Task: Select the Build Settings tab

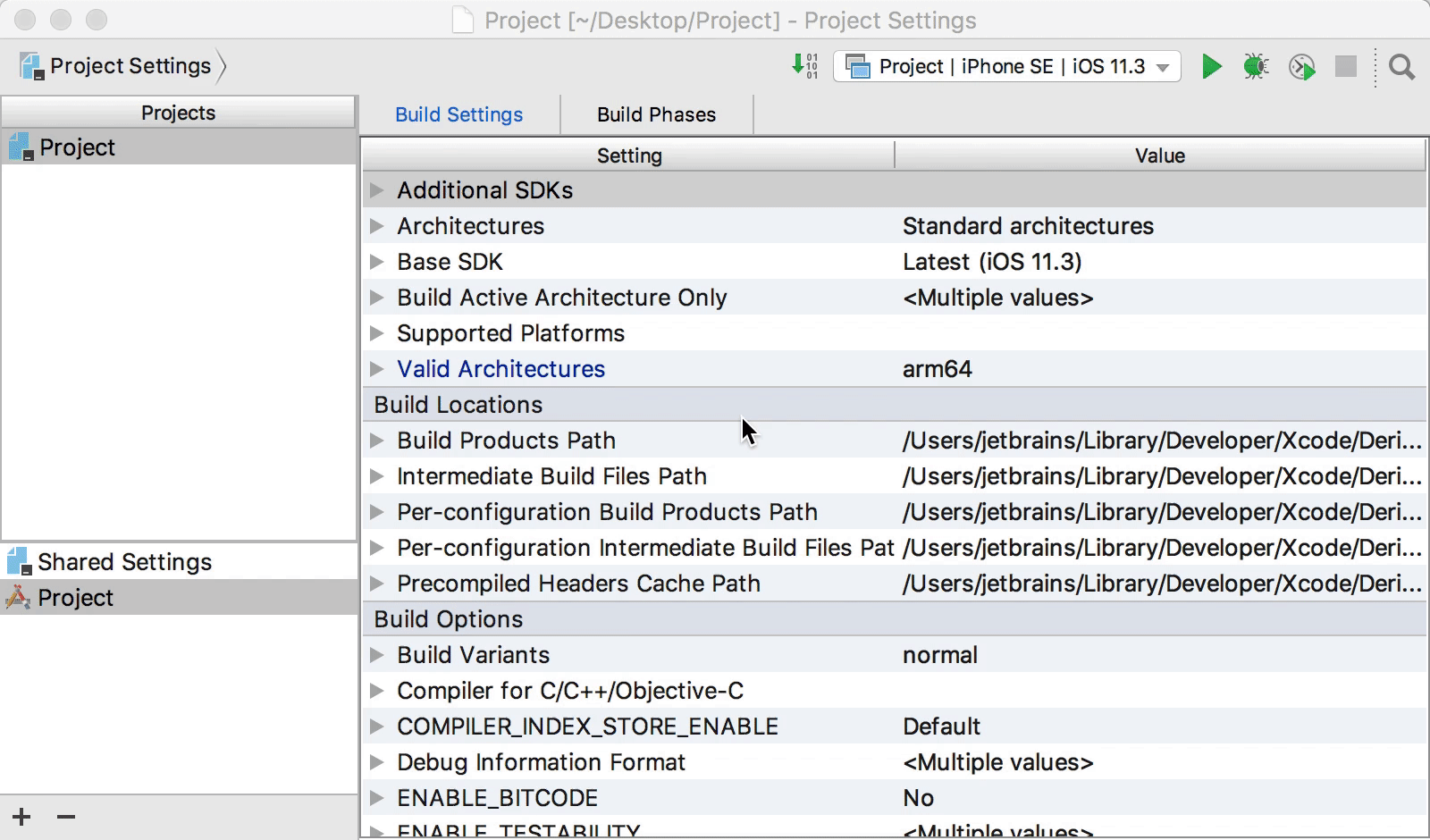Action: (458, 114)
